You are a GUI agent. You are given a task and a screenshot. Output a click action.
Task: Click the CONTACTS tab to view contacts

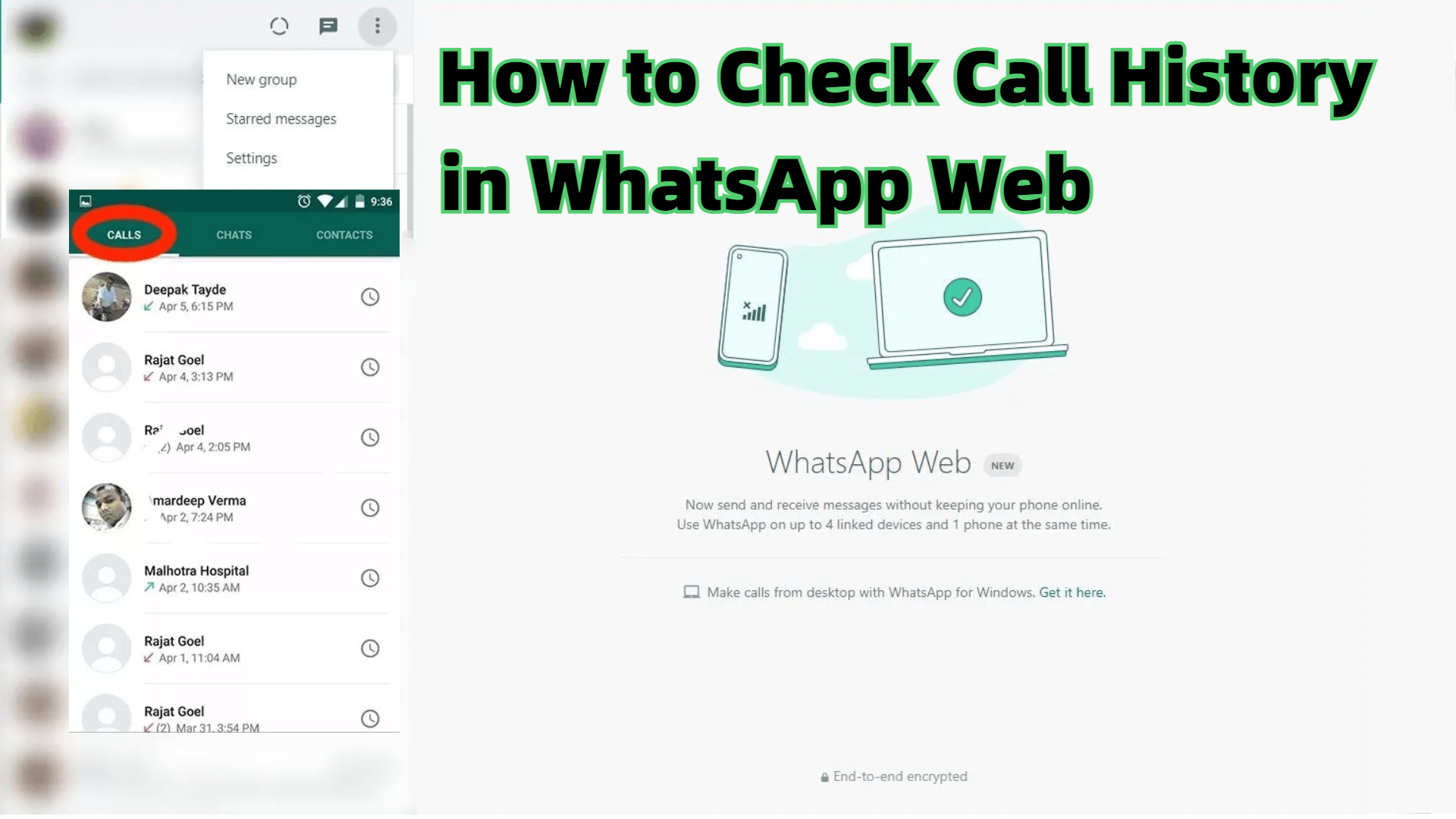pos(344,234)
